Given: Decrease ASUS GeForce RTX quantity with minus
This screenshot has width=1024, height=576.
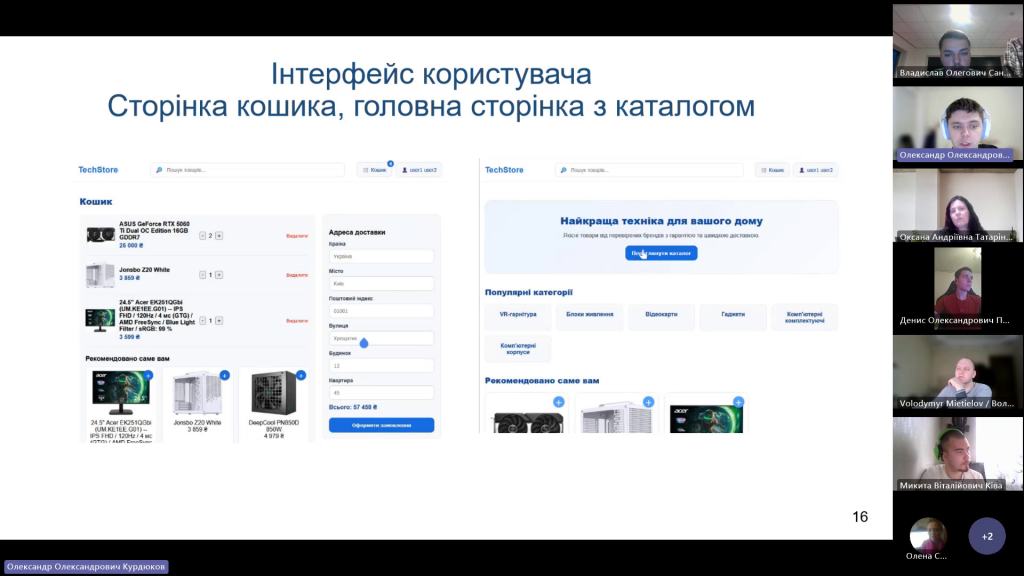Looking at the screenshot, I should [202, 236].
